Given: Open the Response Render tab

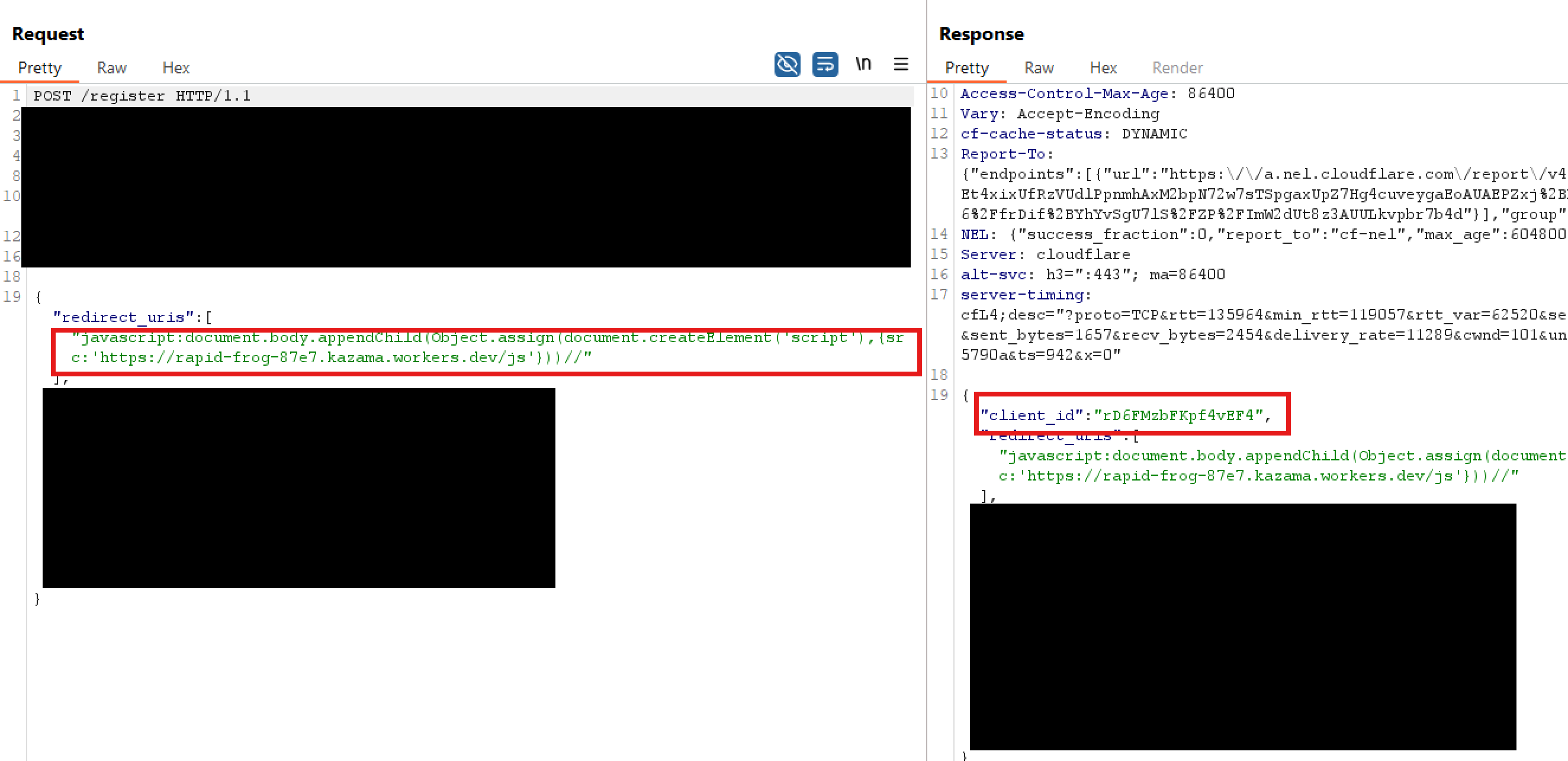Looking at the screenshot, I should tap(1177, 67).
